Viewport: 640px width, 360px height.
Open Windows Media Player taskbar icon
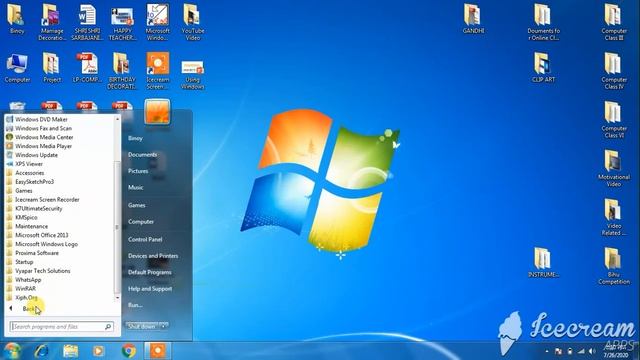[x=98, y=351]
